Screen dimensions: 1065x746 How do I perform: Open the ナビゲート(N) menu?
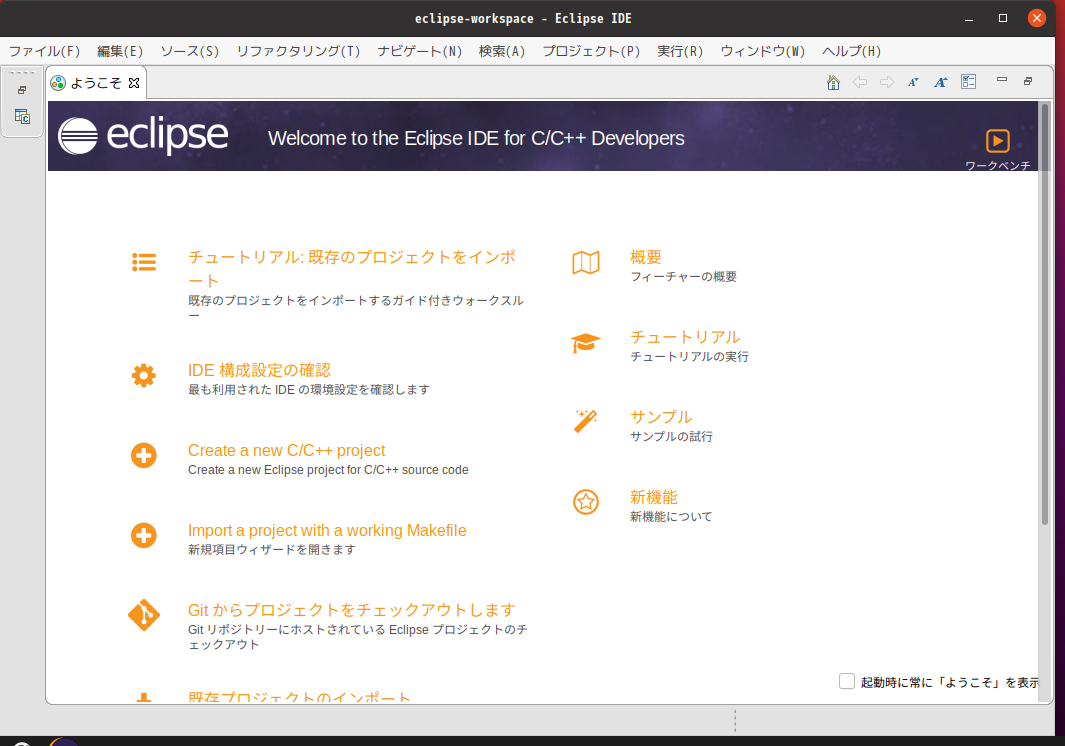click(x=420, y=52)
